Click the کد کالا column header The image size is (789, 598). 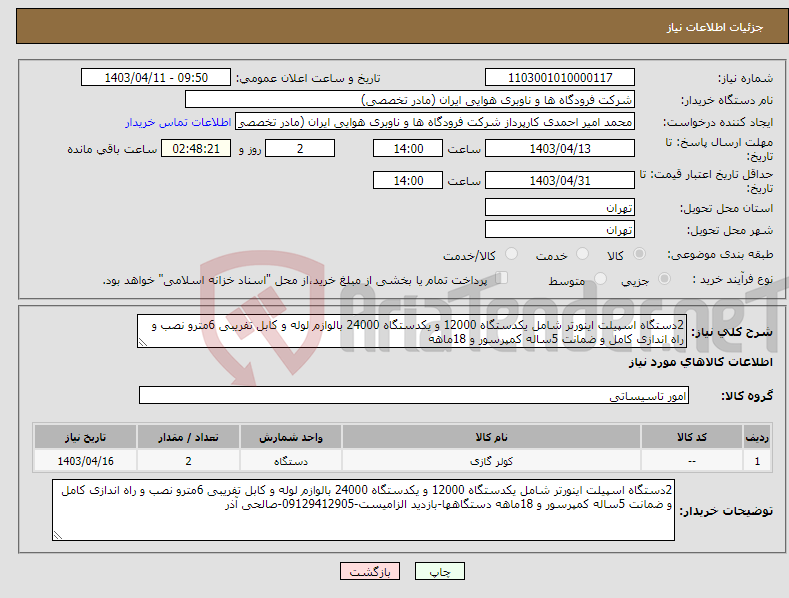click(x=692, y=437)
